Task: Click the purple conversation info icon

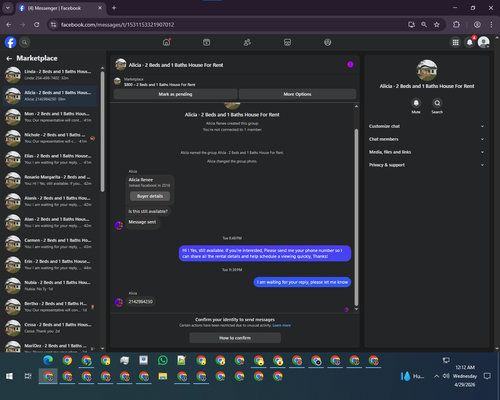Action: 350,64
